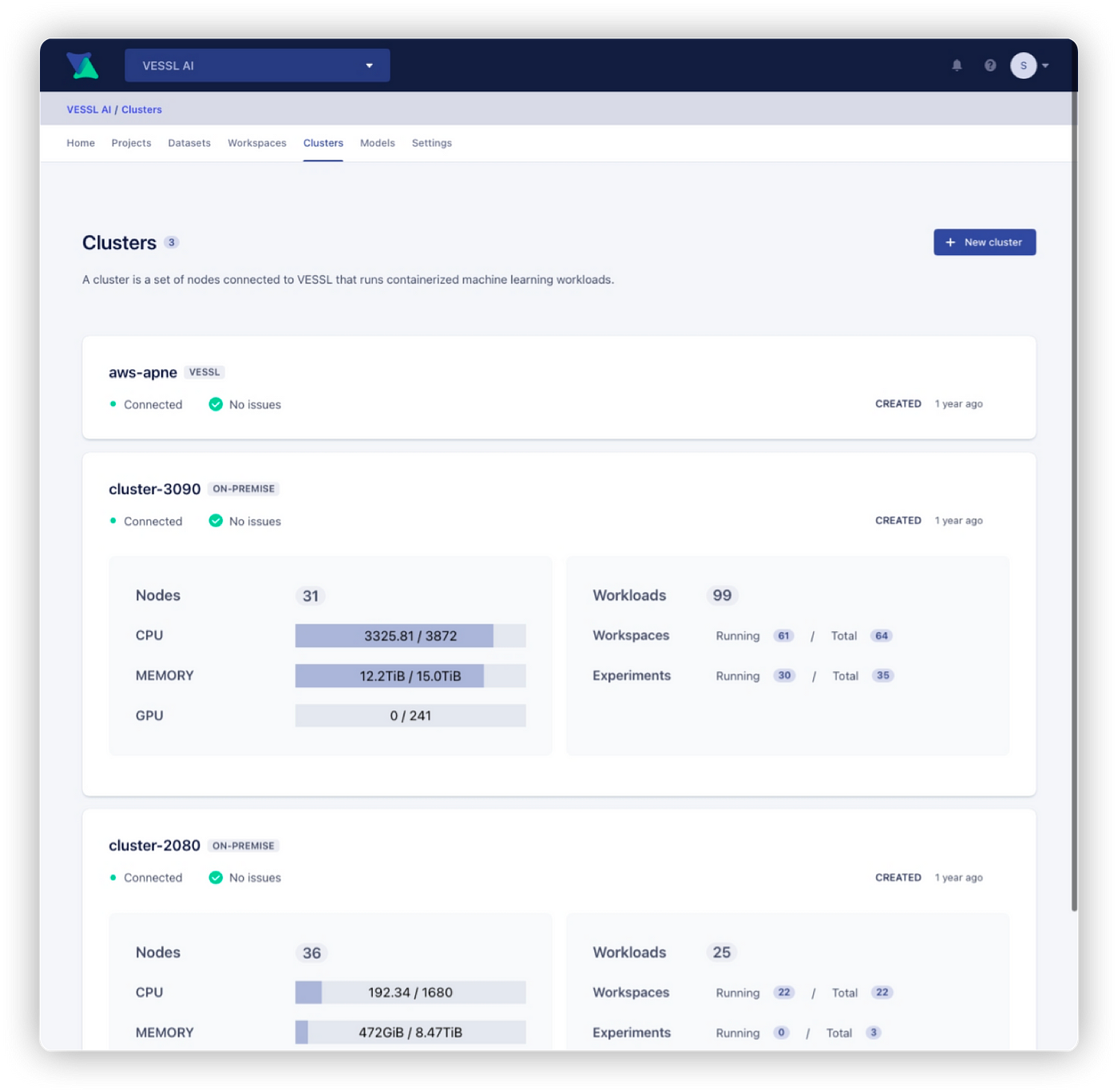Screen dimensions: 1118x1092
Task: Open the aws-apne cluster
Action: pos(143,372)
